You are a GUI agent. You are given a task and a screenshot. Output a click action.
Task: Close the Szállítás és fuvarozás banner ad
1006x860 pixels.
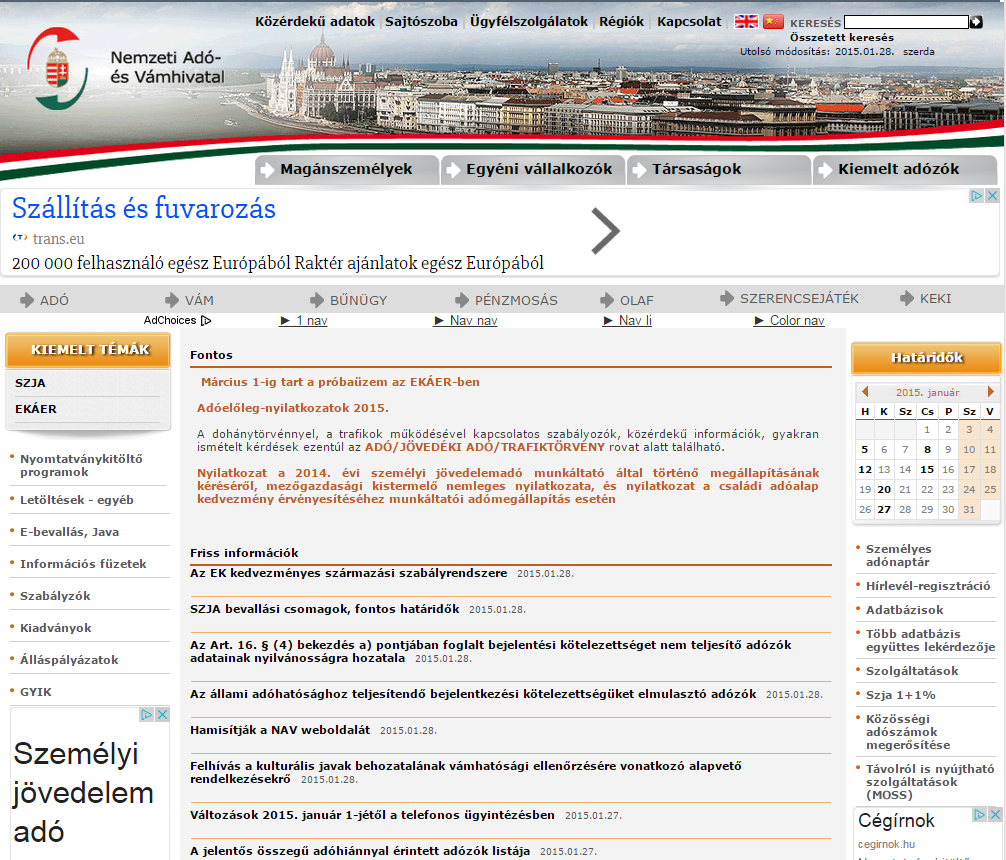coord(992,196)
